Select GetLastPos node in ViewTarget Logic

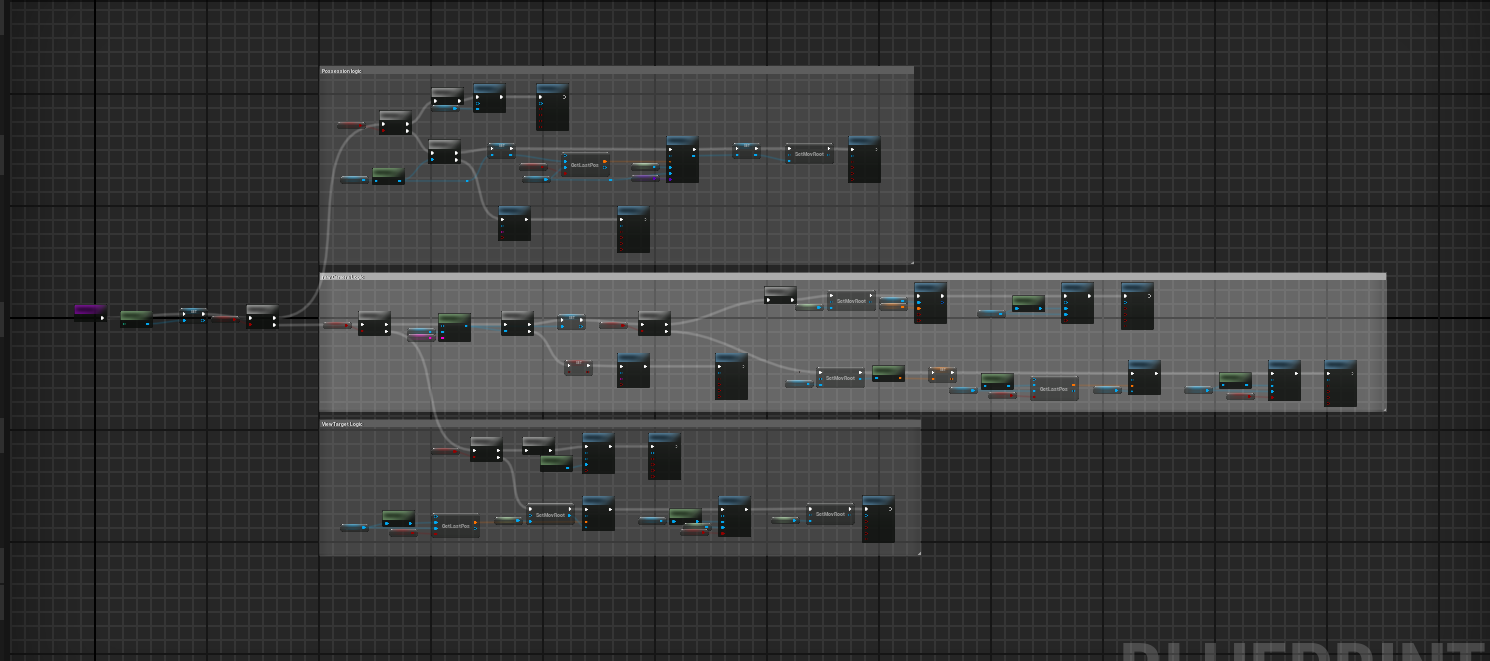click(455, 526)
